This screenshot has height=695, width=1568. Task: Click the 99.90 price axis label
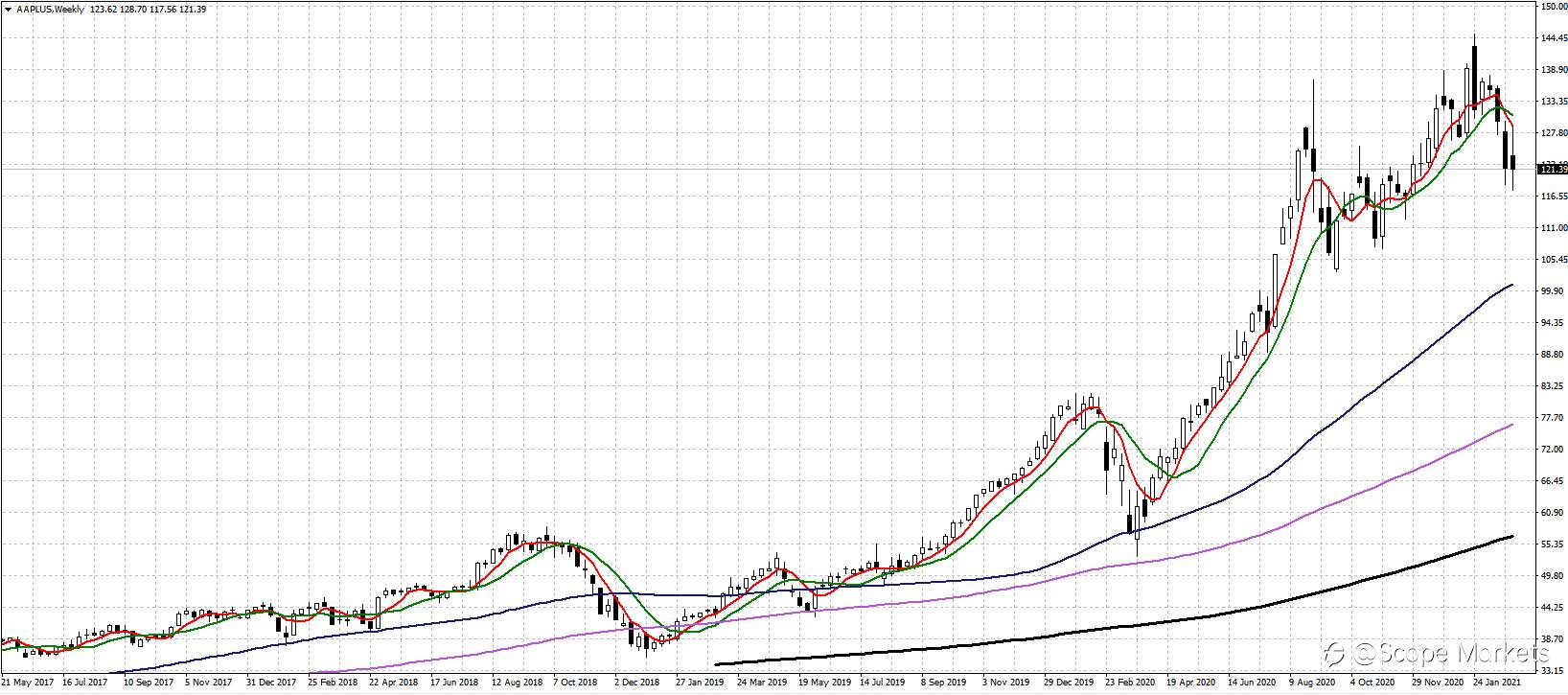coord(1552,291)
